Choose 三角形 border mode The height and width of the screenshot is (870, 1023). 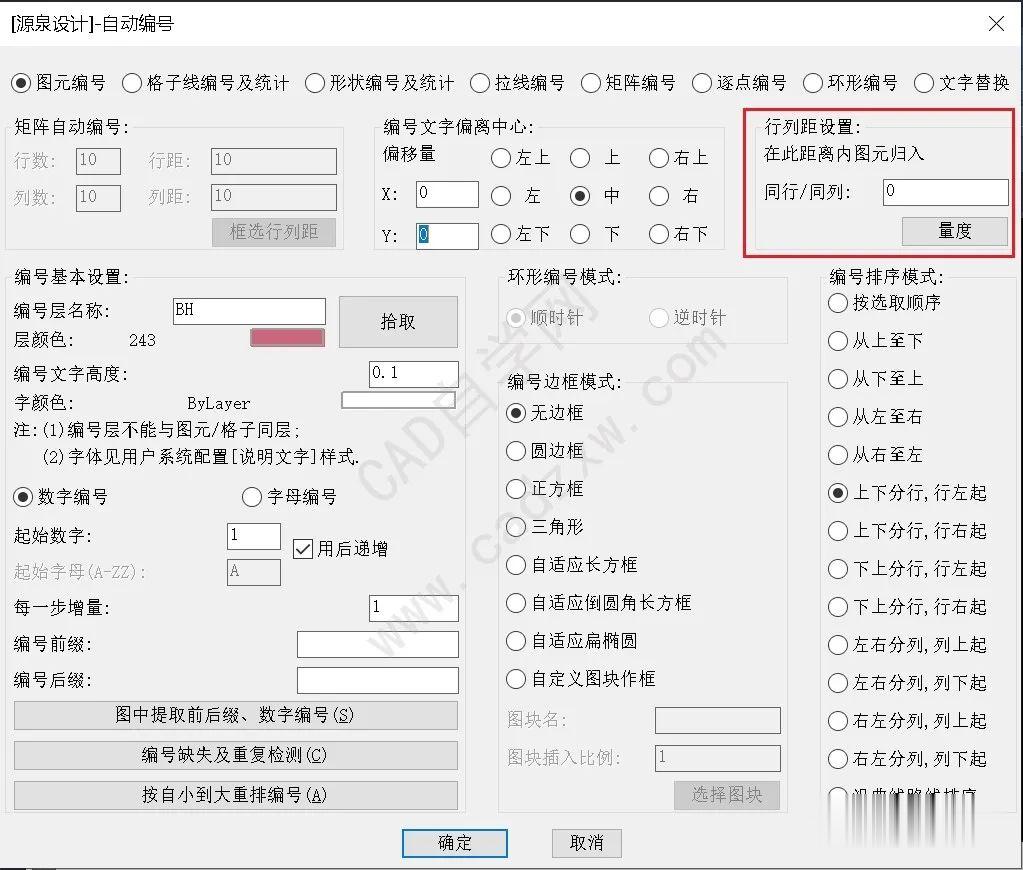[516, 528]
